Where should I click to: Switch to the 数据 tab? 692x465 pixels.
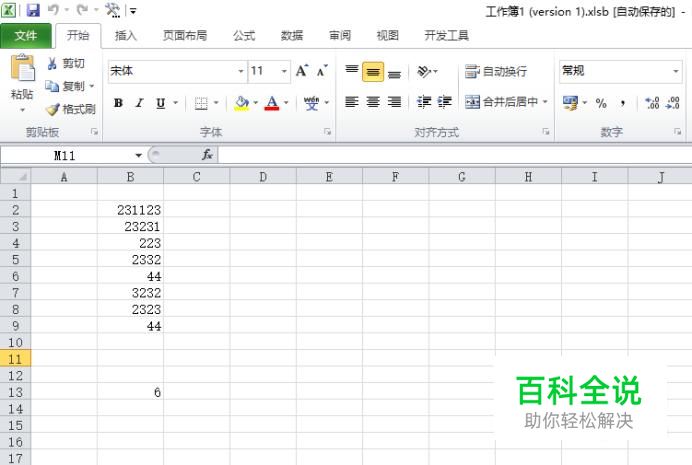point(292,35)
